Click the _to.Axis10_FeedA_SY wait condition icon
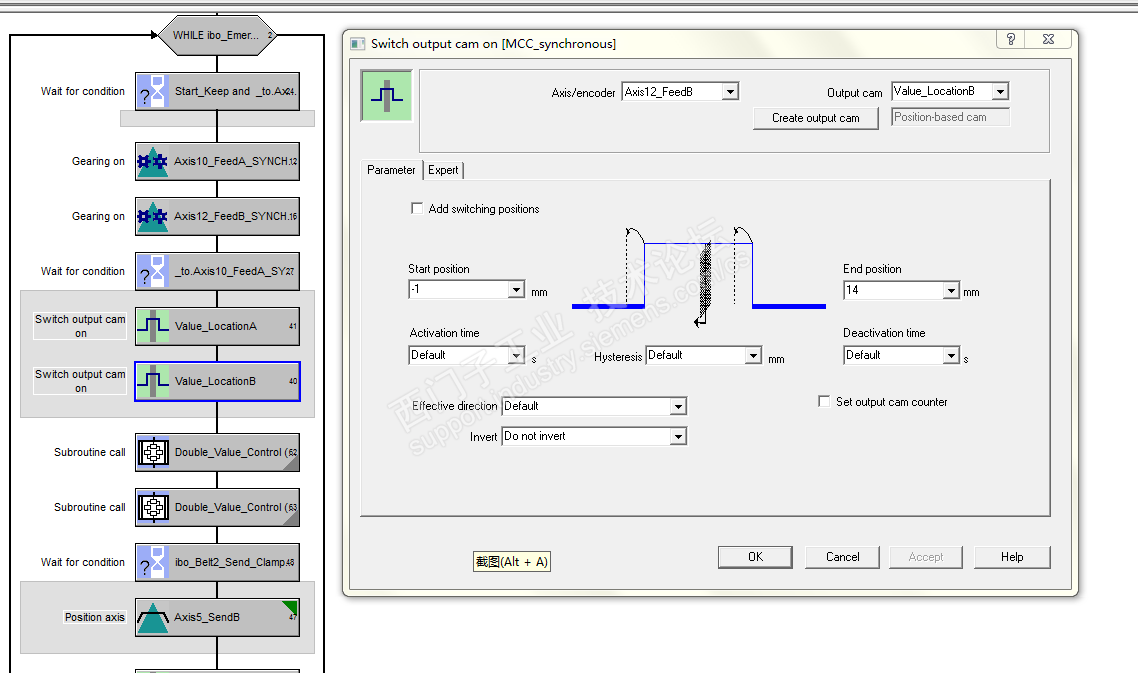This screenshot has height=673, width=1138. point(152,272)
